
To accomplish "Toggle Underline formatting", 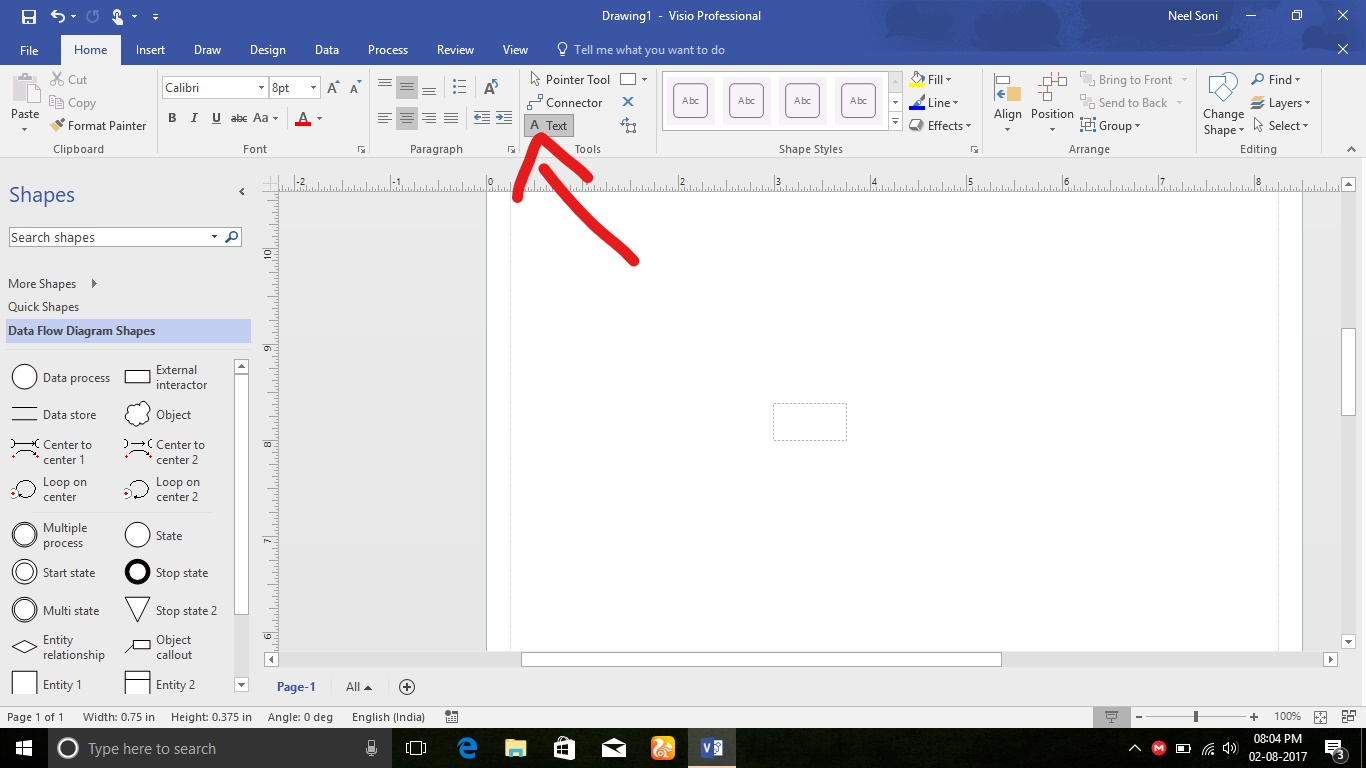I will point(215,118).
